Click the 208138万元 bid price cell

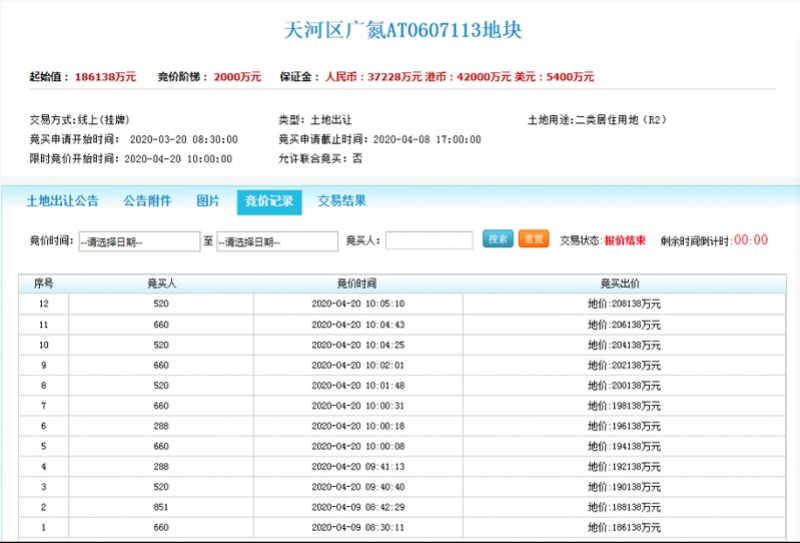pyautogui.click(x=623, y=303)
